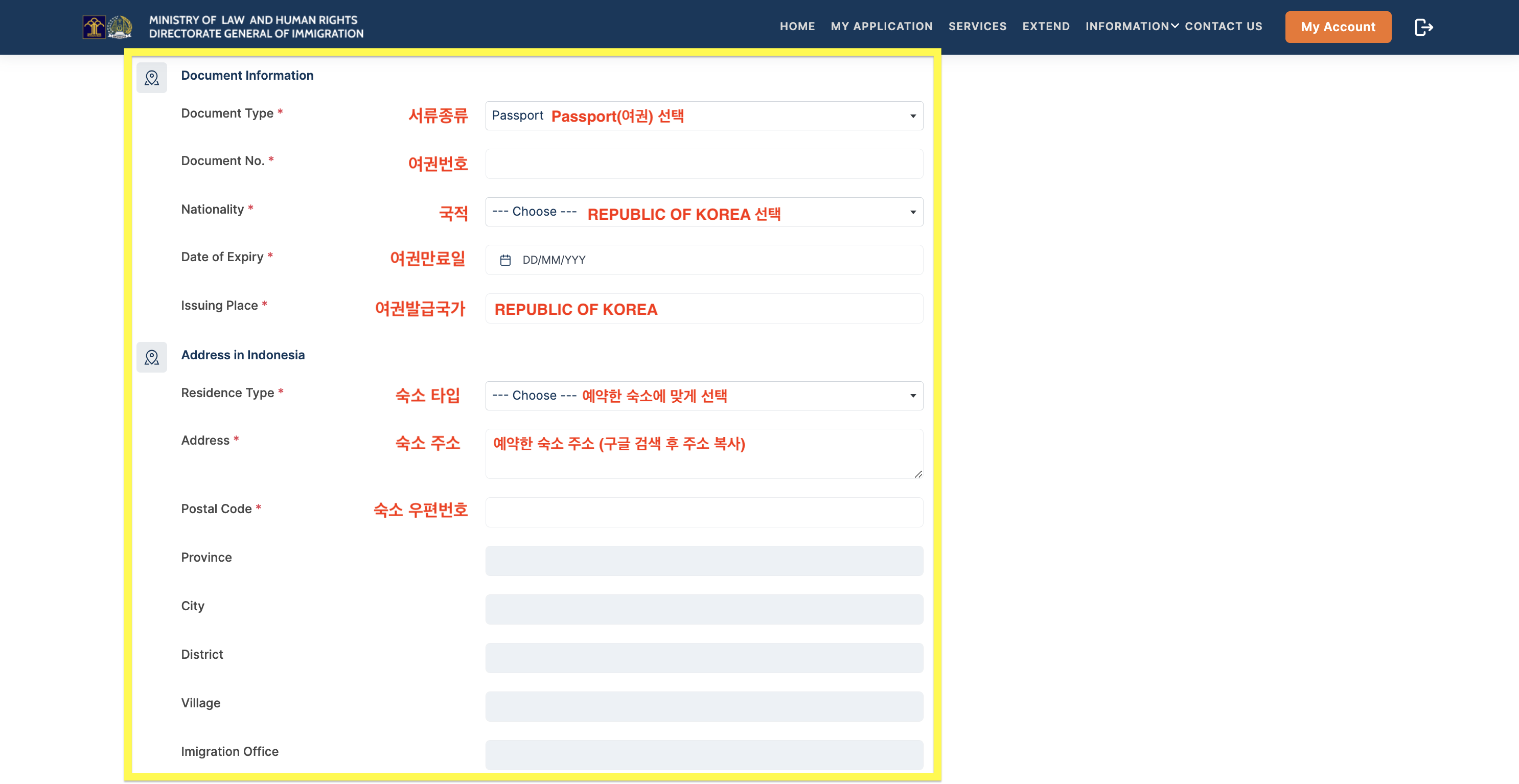Click the Address text area
Viewport: 1519px width, 784px height.
704,454
